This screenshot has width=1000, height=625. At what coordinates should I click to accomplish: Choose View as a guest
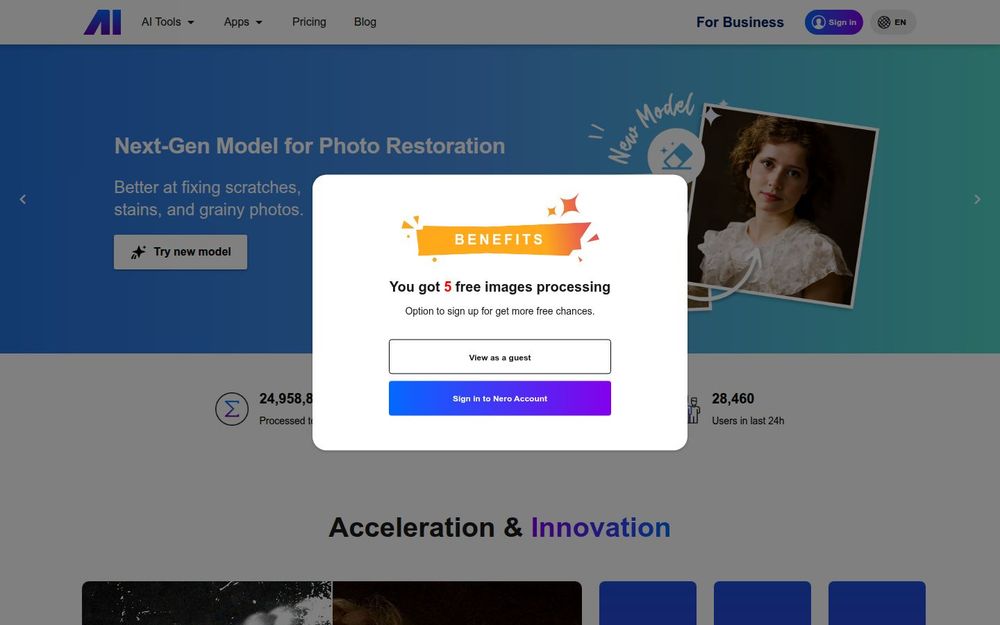point(500,357)
